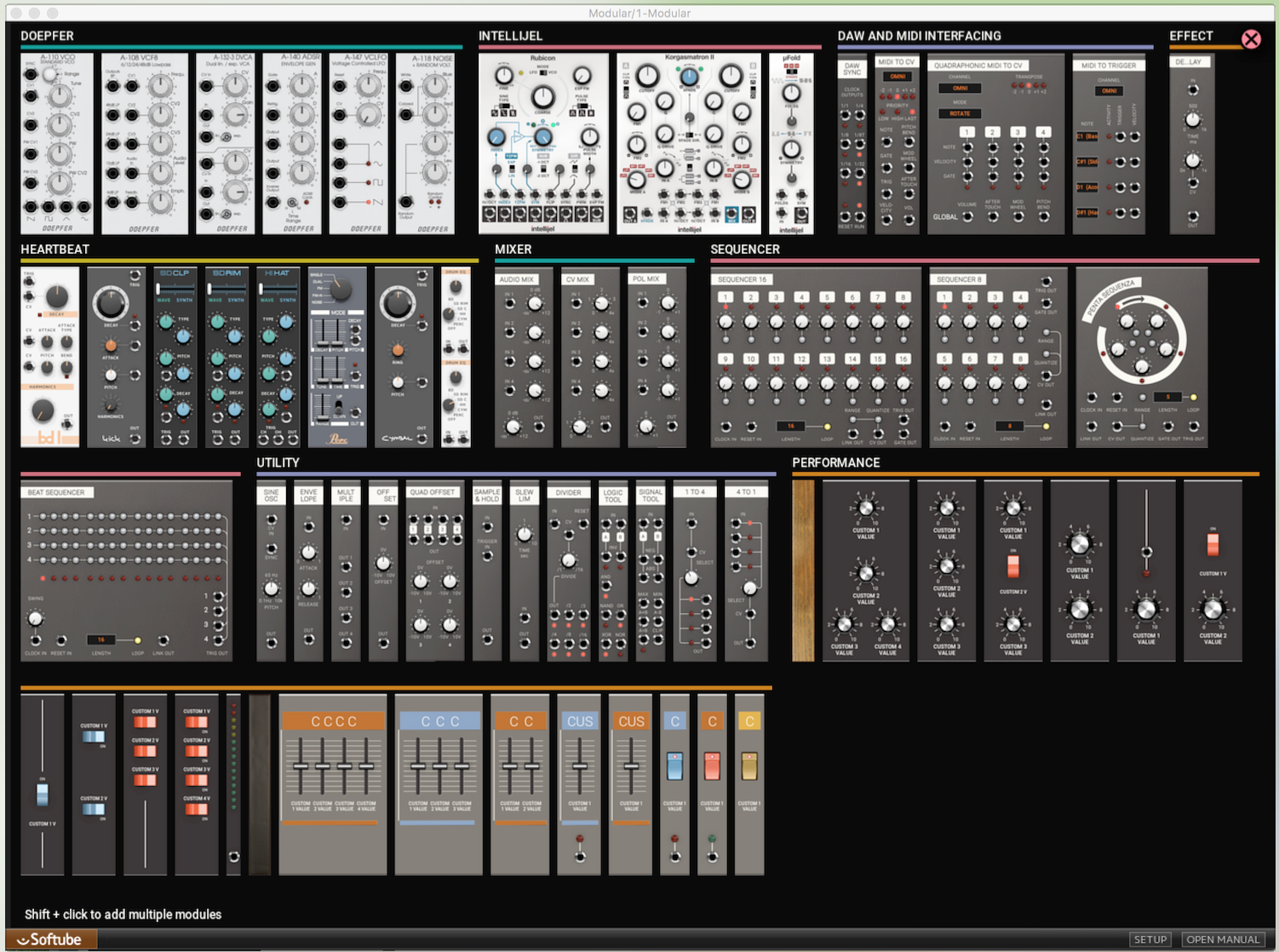
Task: Open the MIDI to Trigger OMNI channel list
Action: pyautogui.click(x=1109, y=90)
